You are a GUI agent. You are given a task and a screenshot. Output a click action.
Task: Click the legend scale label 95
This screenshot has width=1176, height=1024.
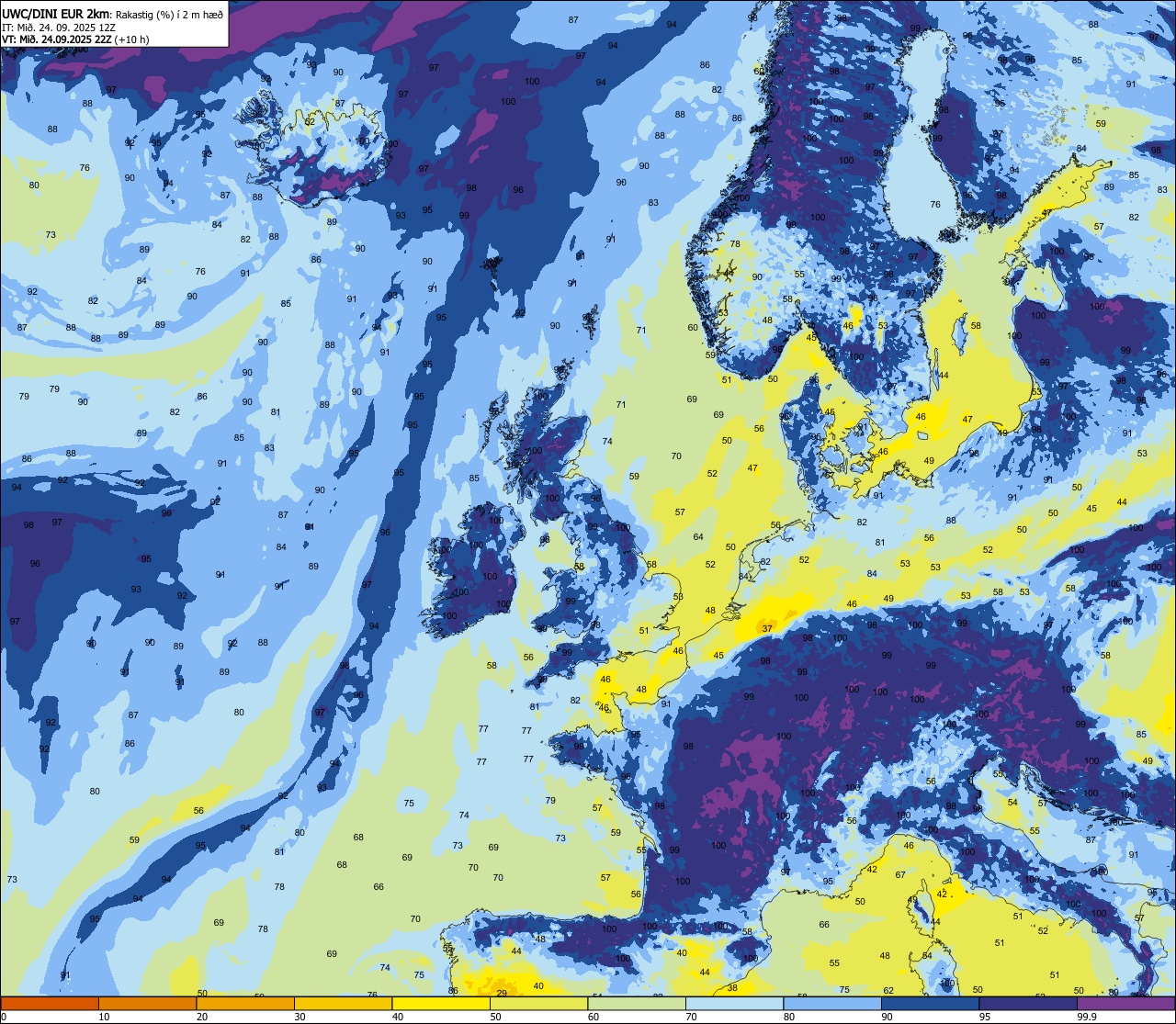(x=985, y=1017)
